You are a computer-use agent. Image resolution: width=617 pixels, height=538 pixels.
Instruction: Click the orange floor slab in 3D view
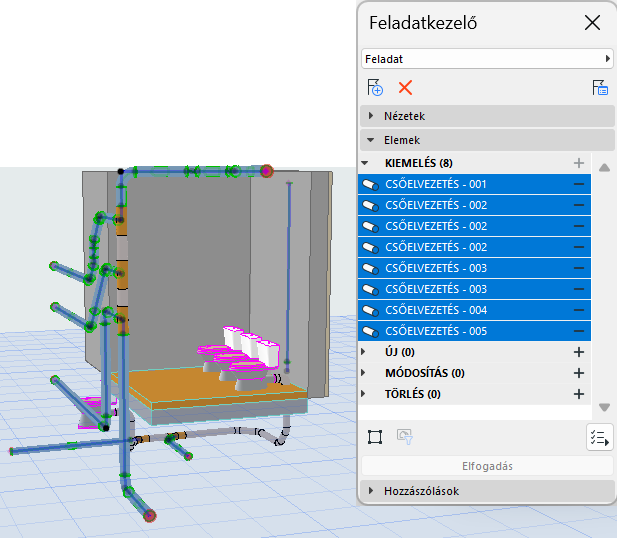209,388
